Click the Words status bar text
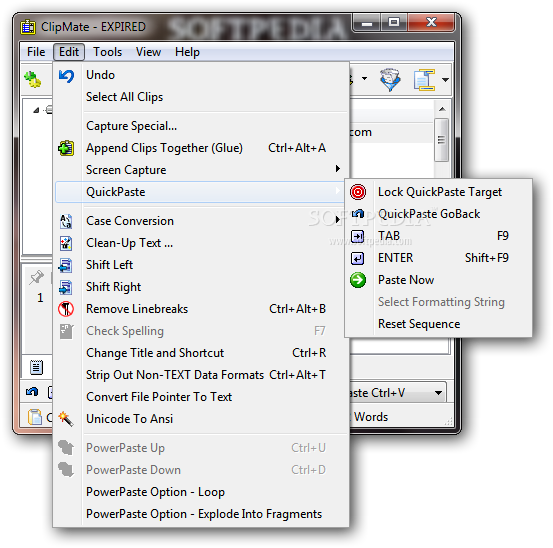 371,417
